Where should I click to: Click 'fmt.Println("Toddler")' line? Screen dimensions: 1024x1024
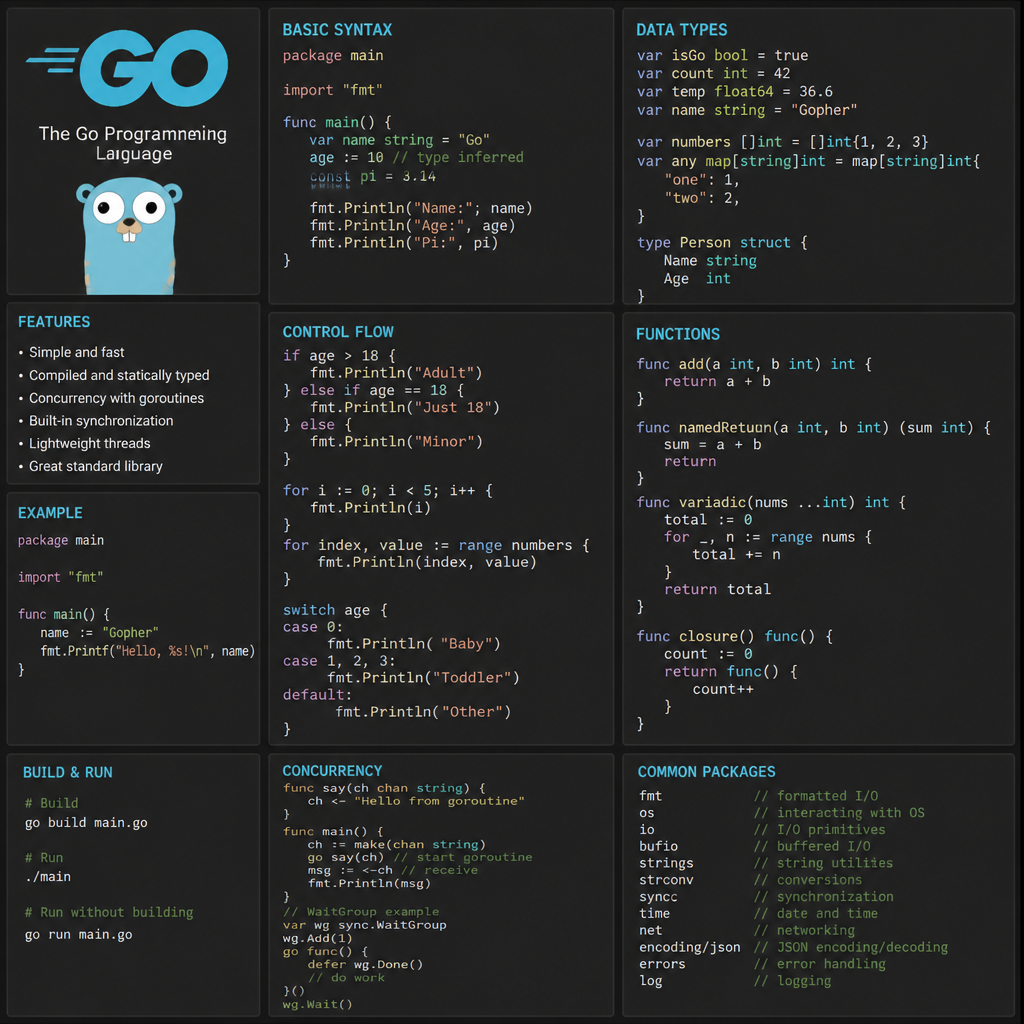click(423, 678)
